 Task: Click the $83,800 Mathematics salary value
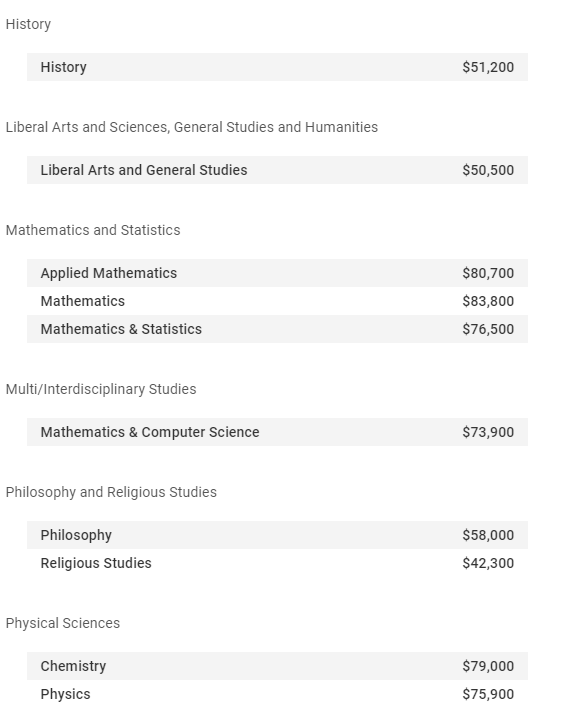[488, 301]
